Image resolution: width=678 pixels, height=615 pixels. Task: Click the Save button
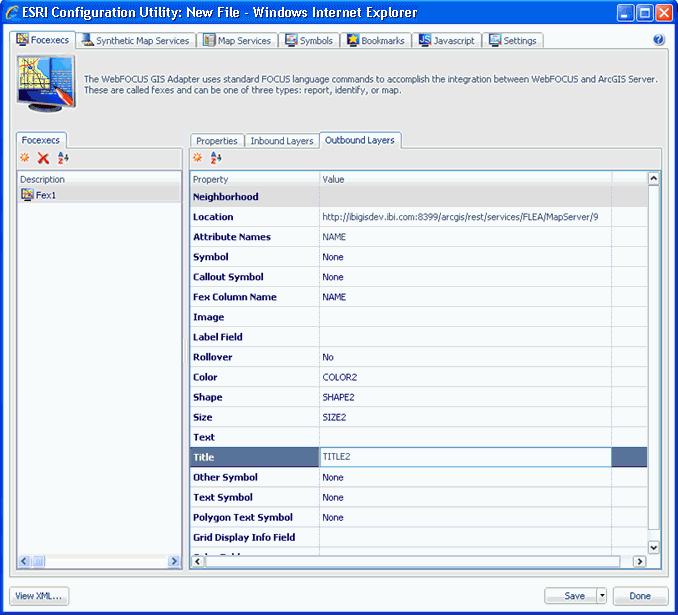click(x=570, y=596)
